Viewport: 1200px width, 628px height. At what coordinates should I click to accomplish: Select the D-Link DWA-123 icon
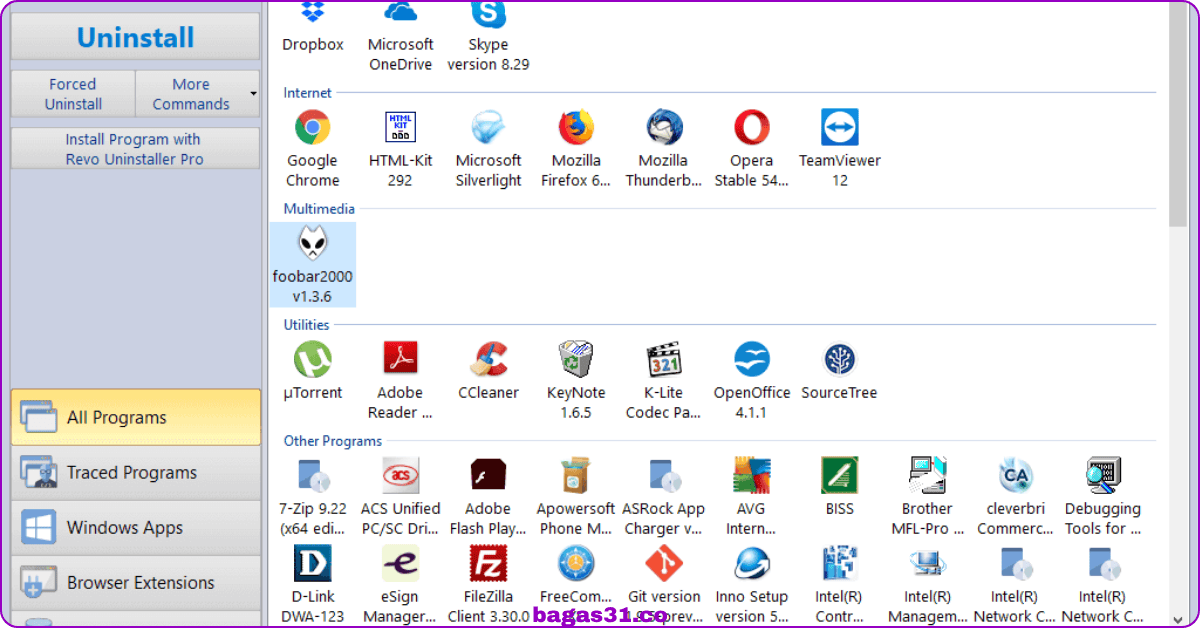[313, 564]
